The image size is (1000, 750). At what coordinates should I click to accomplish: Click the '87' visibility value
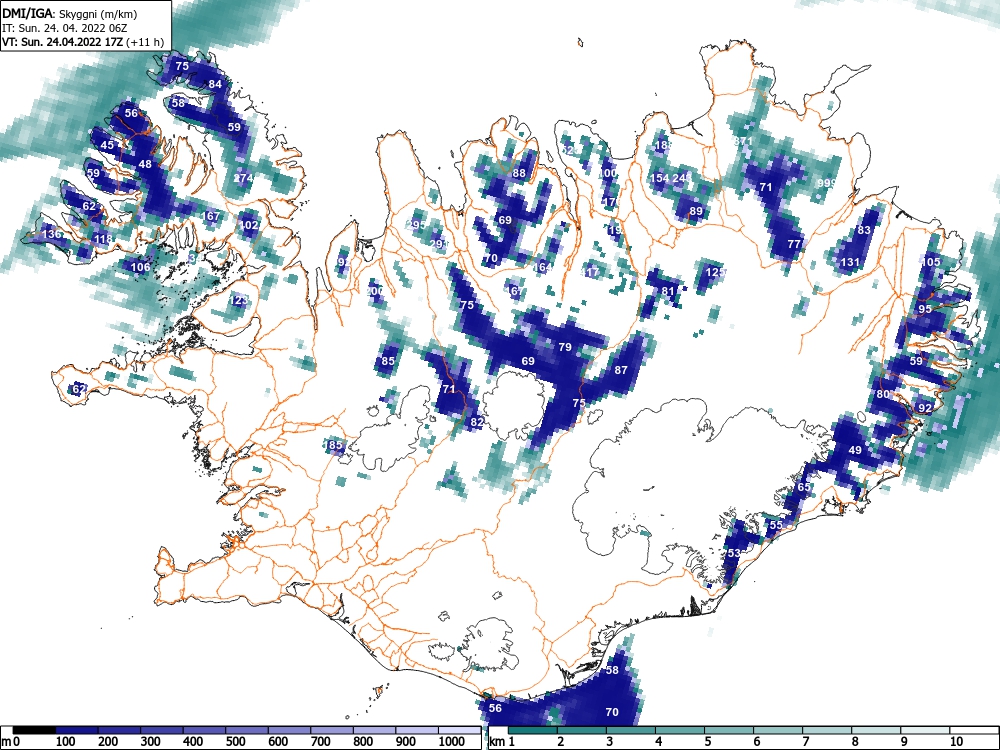click(621, 369)
